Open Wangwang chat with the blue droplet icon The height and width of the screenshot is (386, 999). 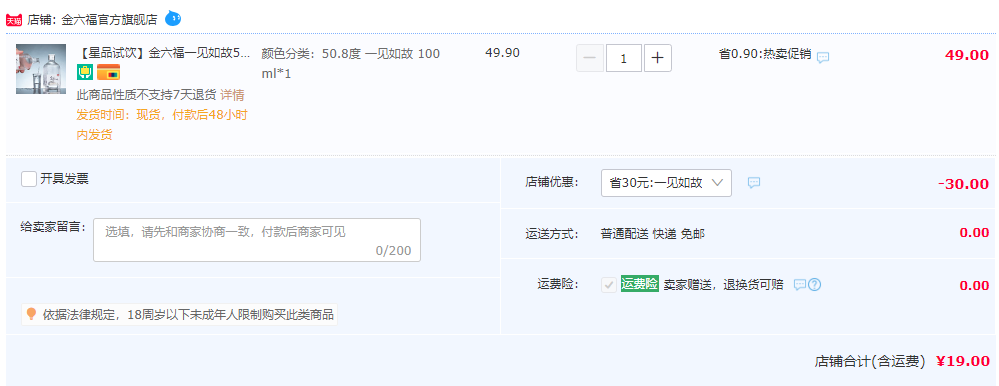click(173, 18)
